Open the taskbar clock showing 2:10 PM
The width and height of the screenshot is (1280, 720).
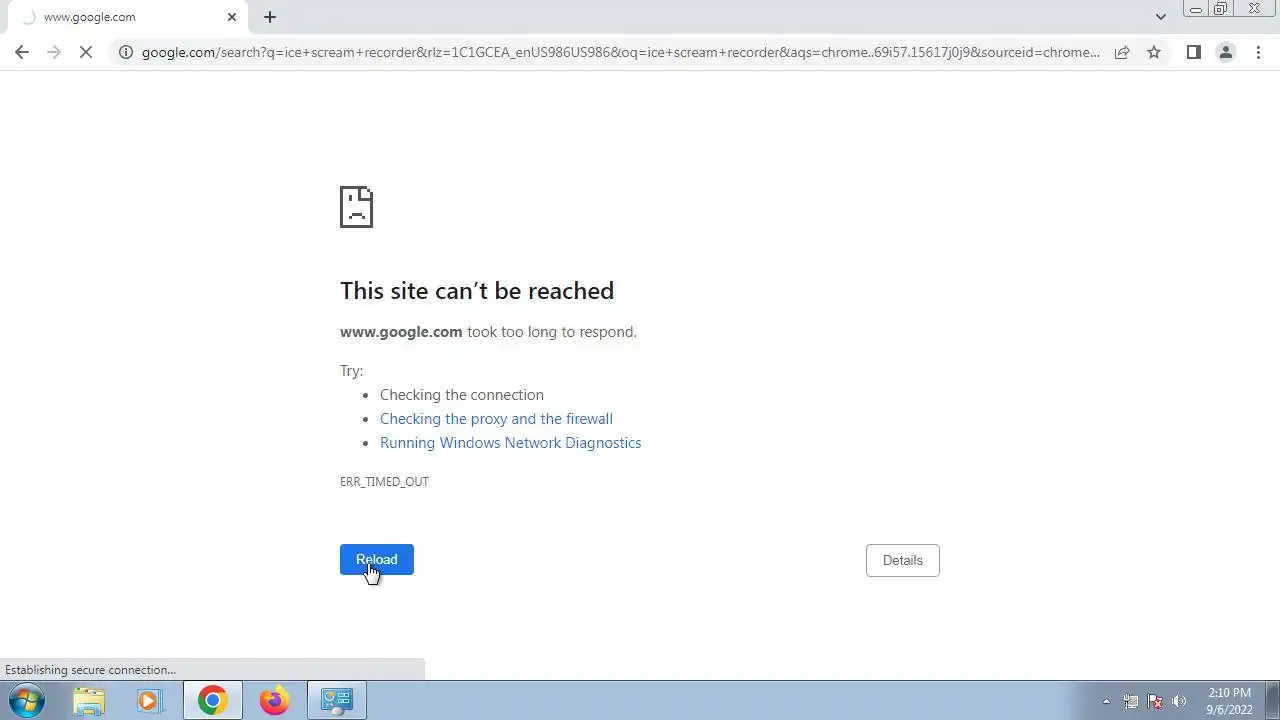(1229, 701)
